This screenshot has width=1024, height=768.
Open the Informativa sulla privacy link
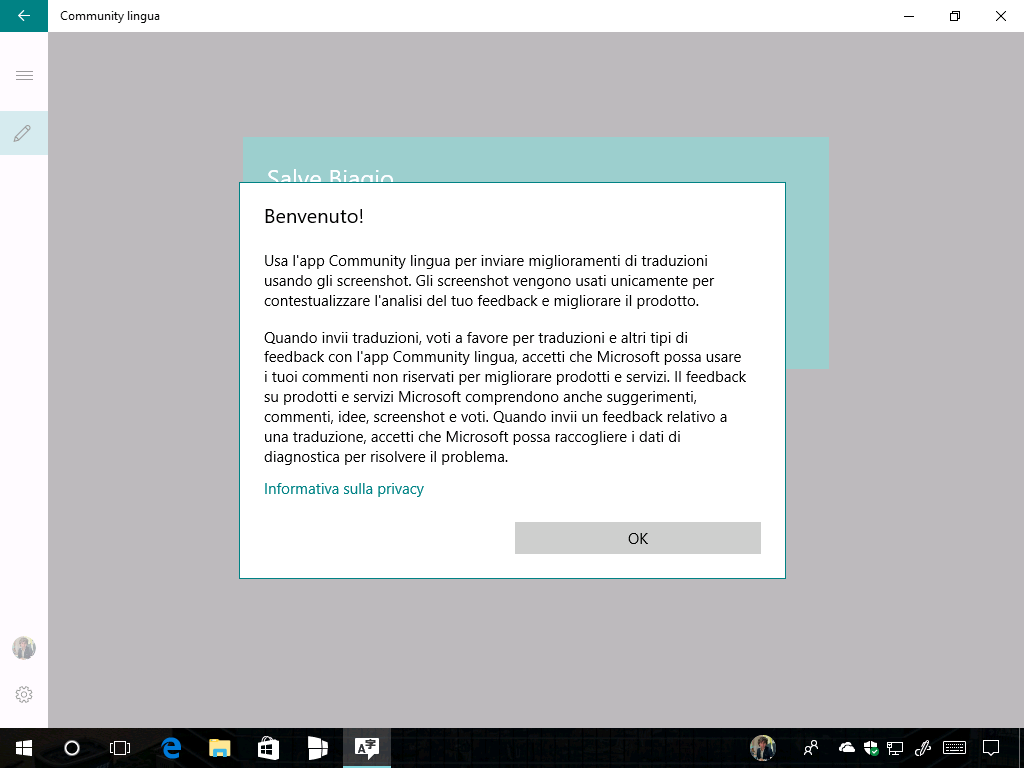coord(344,489)
